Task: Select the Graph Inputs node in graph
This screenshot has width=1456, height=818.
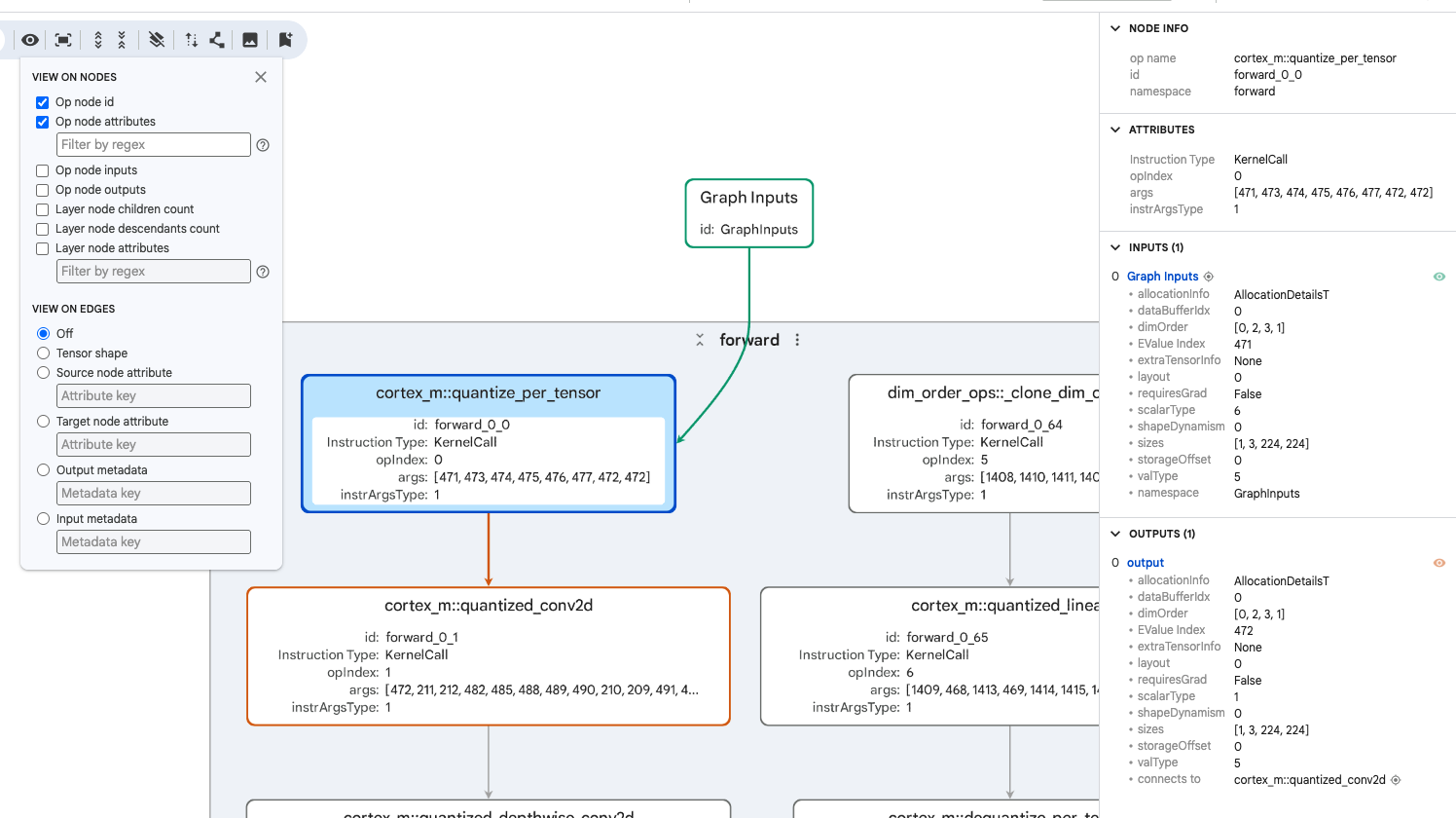Action: 749,213
